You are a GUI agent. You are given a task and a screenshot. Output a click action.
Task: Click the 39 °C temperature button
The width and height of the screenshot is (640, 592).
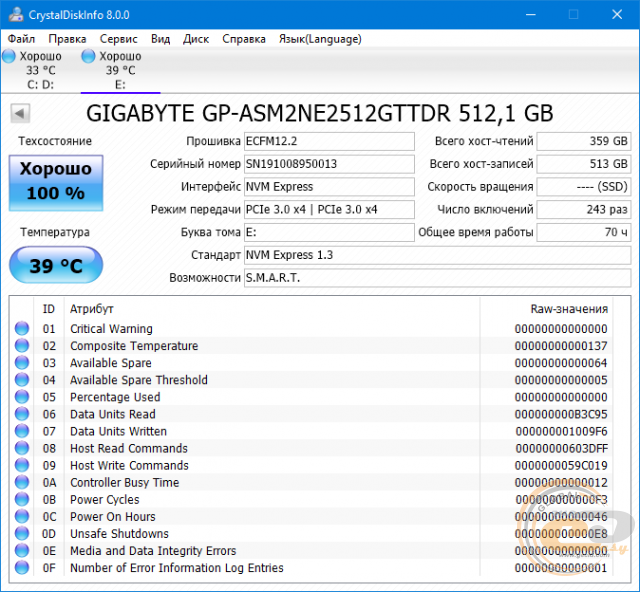coord(56,265)
